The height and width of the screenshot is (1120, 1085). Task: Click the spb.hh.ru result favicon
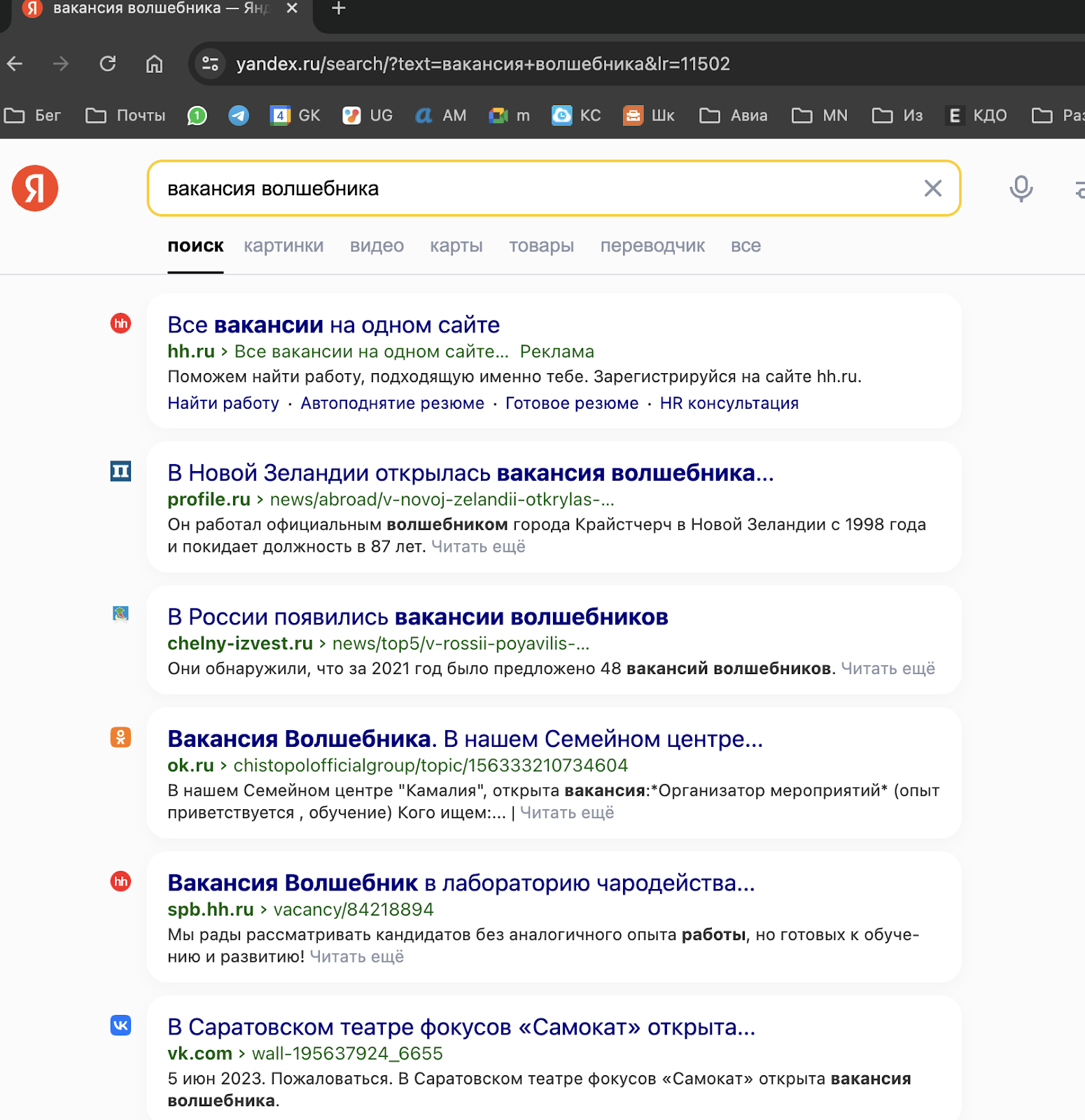click(121, 881)
